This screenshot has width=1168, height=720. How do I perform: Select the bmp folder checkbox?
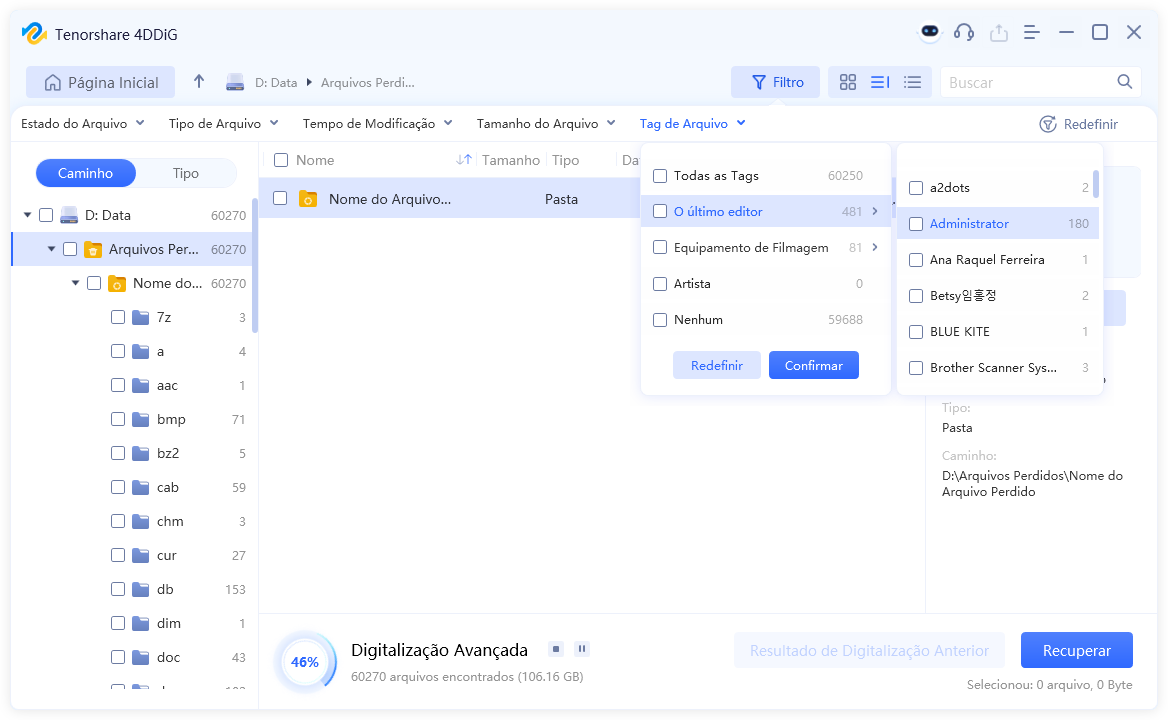[117, 418]
